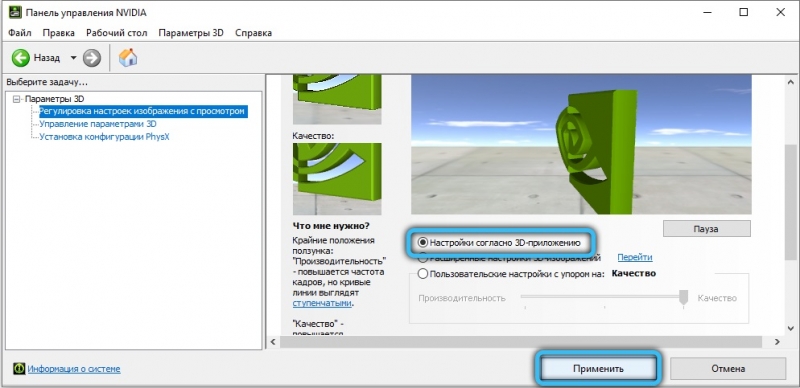Viewport: 800px width, 388px height.
Task: Select Пользовательские настройки с упором на radio
Action: click(422, 274)
